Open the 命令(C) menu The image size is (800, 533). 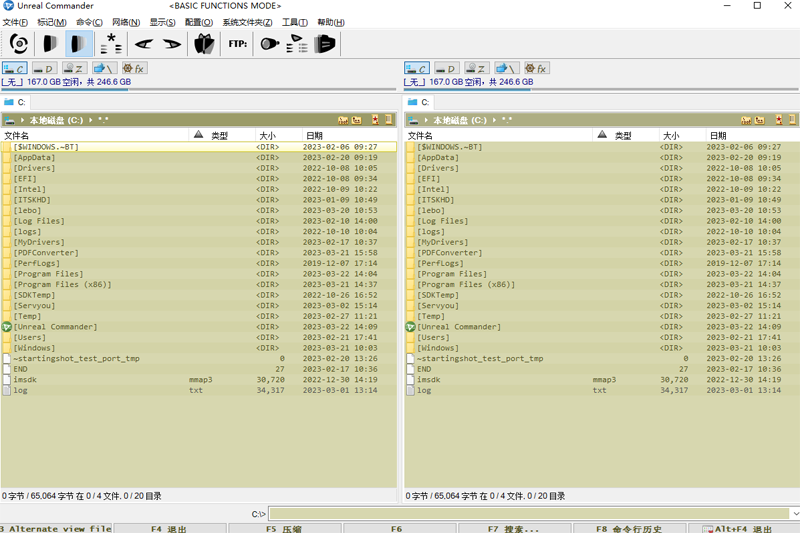pyautogui.click(x=89, y=22)
